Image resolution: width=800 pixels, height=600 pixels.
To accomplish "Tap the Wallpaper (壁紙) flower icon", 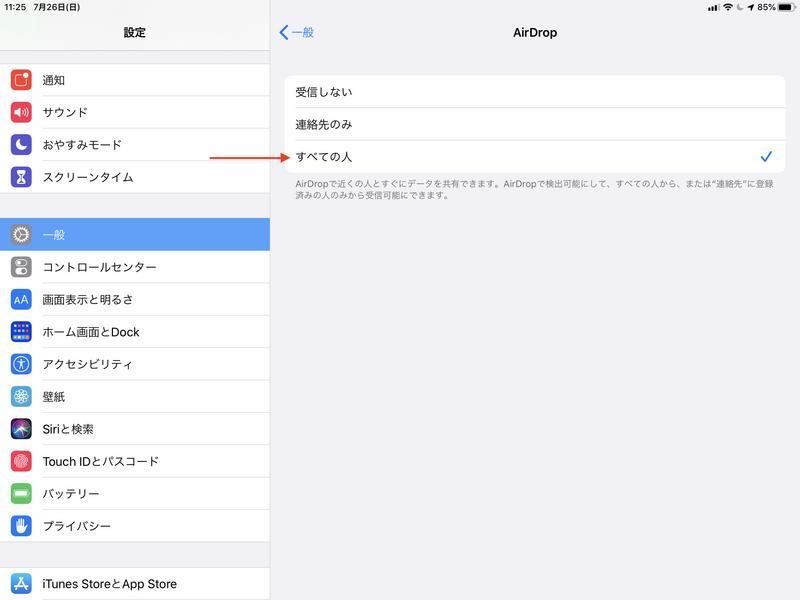I will [21, 396].
